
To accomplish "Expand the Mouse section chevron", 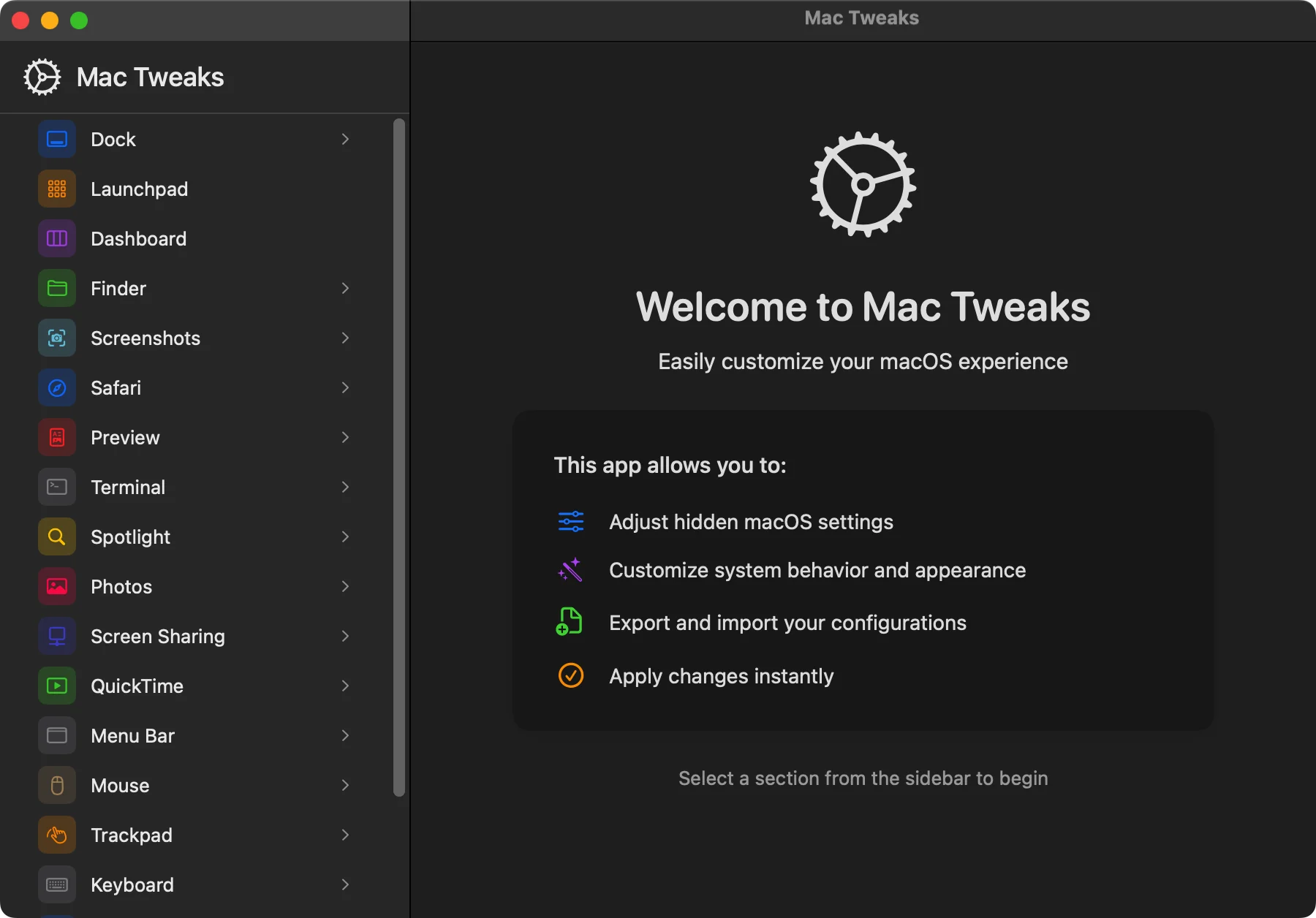I will coord(345,785).
